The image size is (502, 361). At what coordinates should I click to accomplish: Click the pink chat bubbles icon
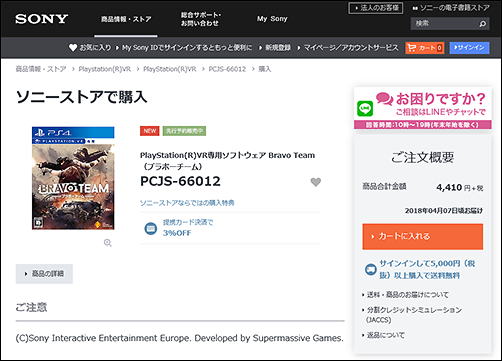pos(385,99)
